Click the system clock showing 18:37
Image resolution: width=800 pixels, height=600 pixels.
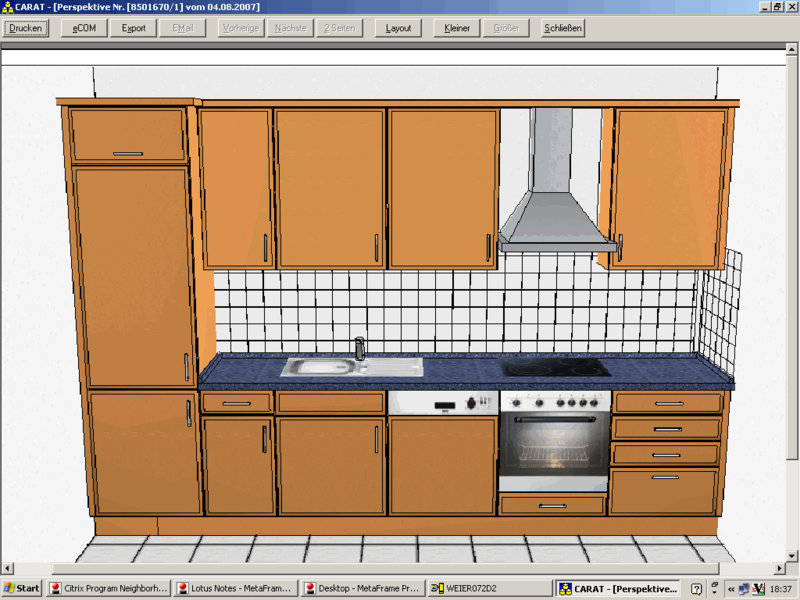781,589
